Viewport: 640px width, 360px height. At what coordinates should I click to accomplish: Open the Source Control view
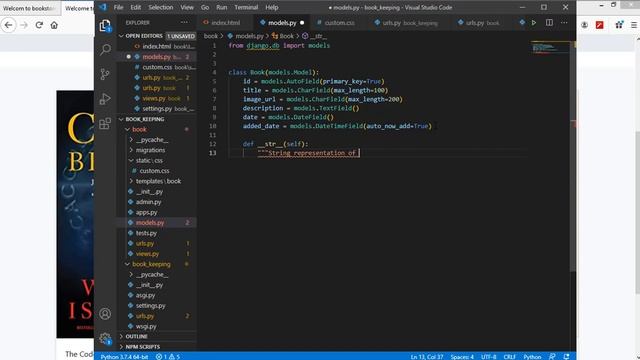(x=105, y=74)
